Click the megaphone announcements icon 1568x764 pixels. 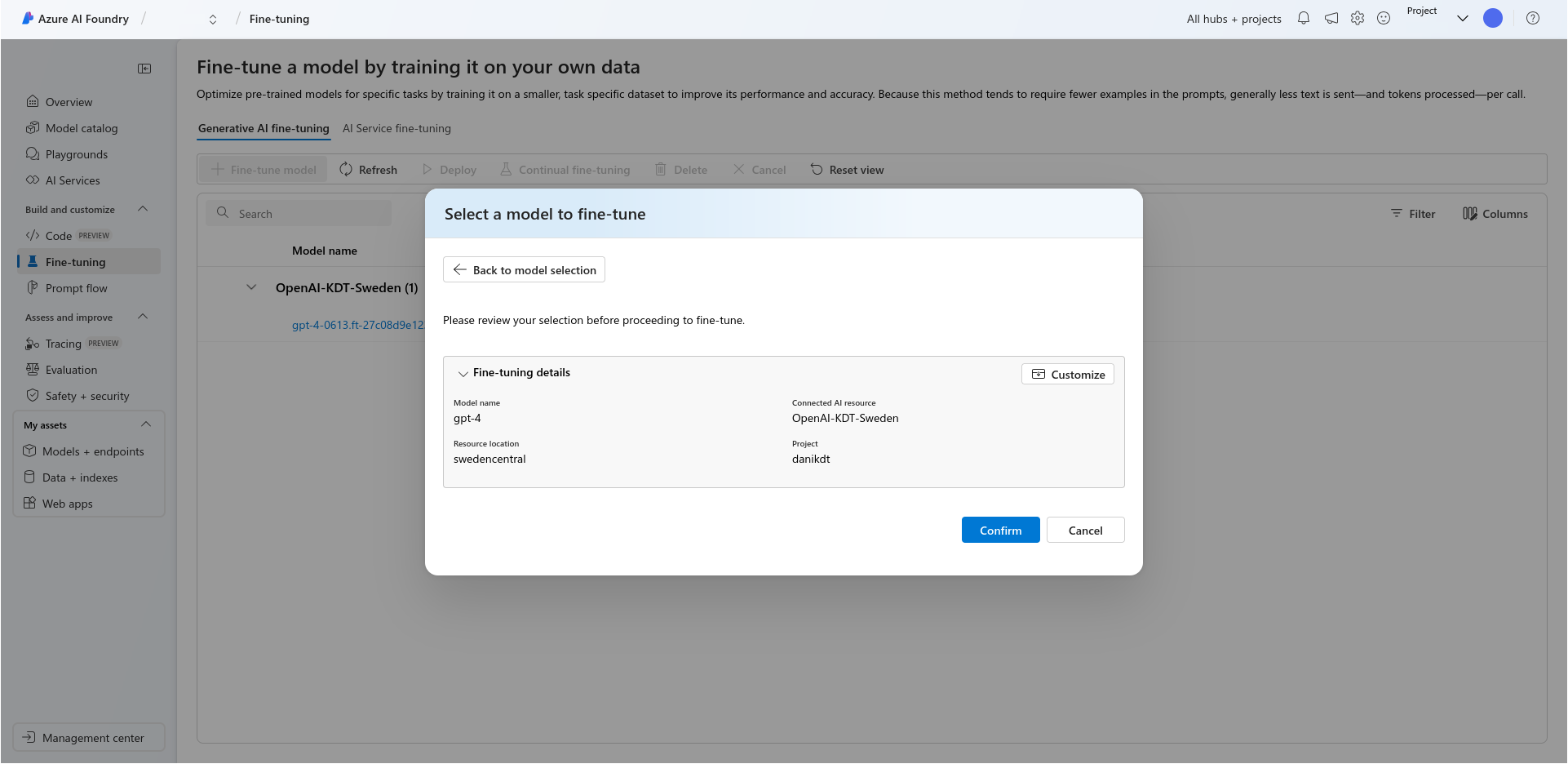coord(1331,18)
